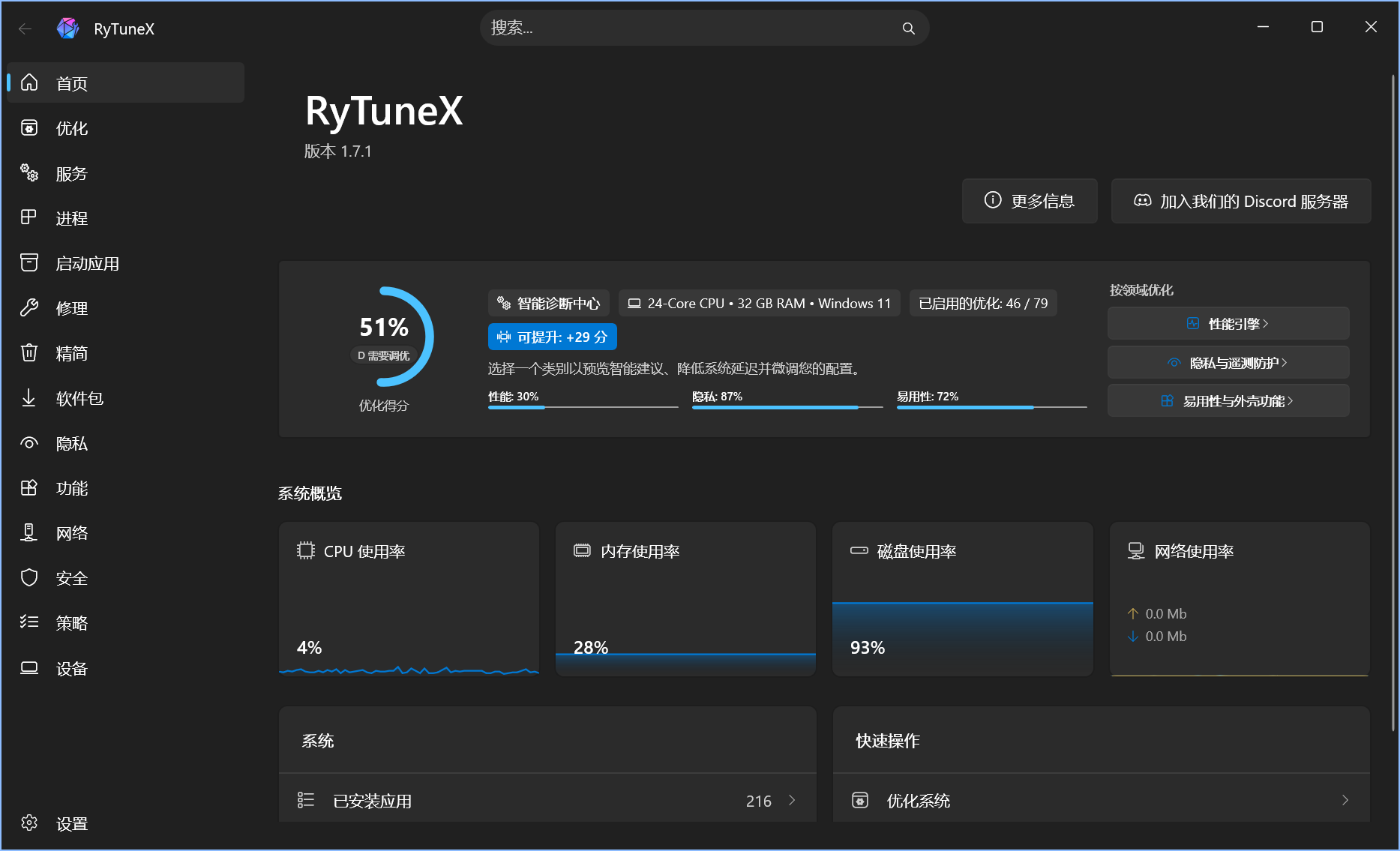Click the 版本 1.7.1 text
The height and width of the screenshot is (851, 1400).
(337, 151)
